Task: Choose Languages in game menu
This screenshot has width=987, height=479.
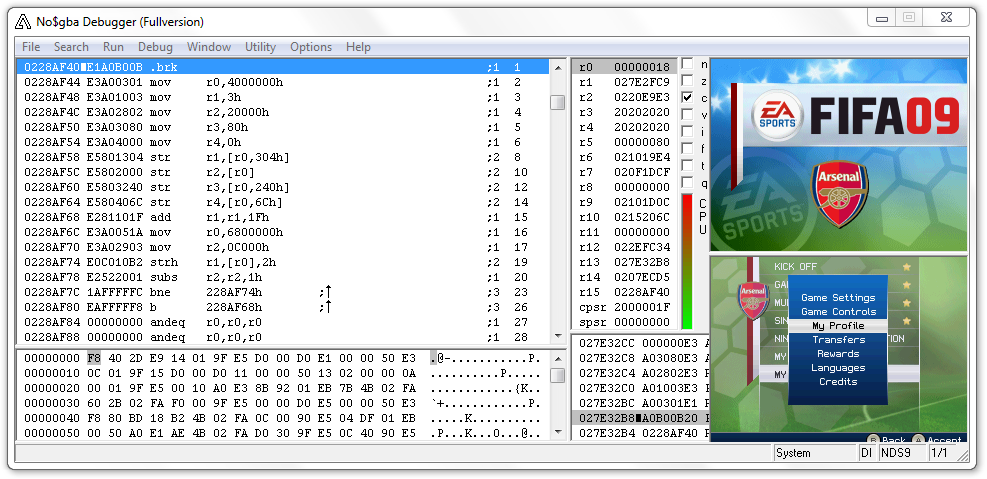Action: click(x=838, y=368)
